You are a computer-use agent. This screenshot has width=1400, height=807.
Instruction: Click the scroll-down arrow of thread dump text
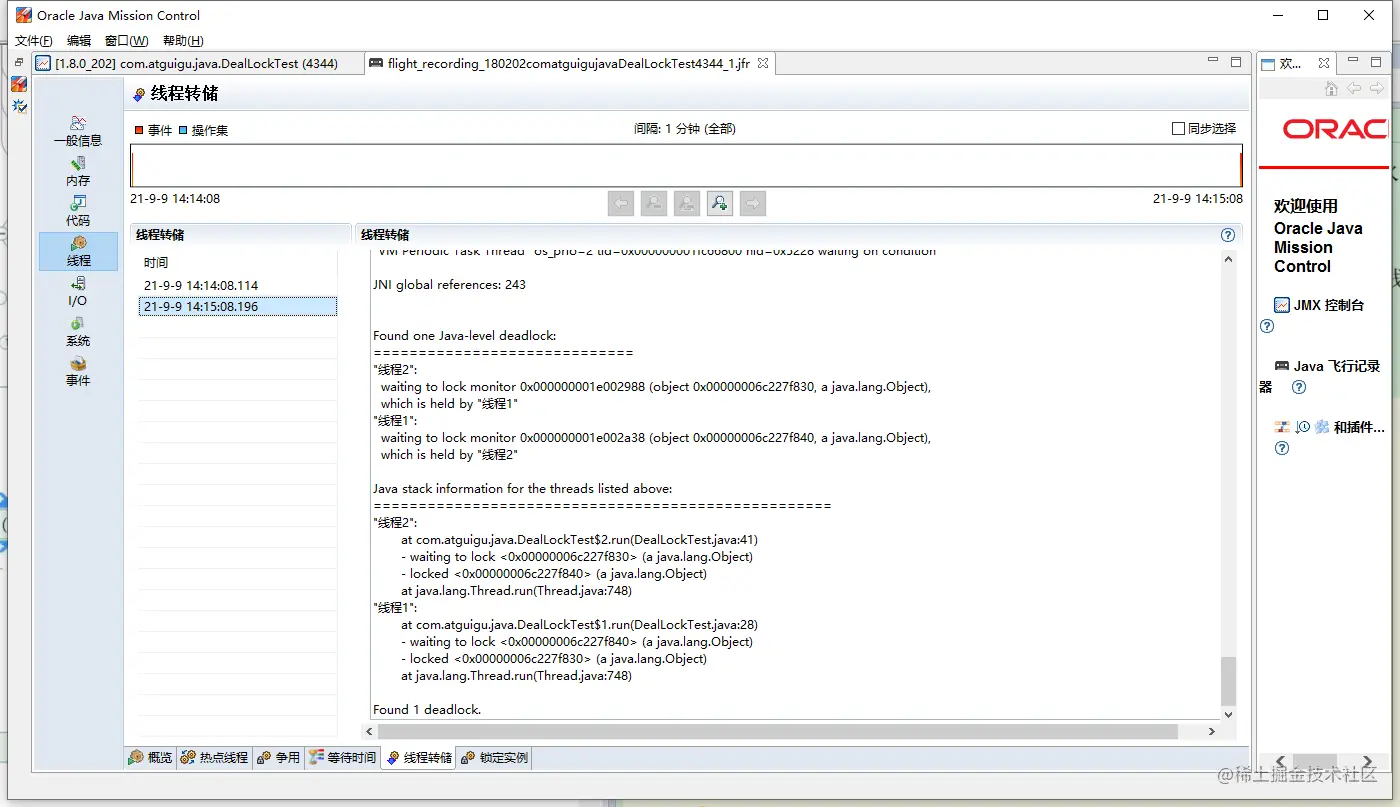pos(1228,714)
